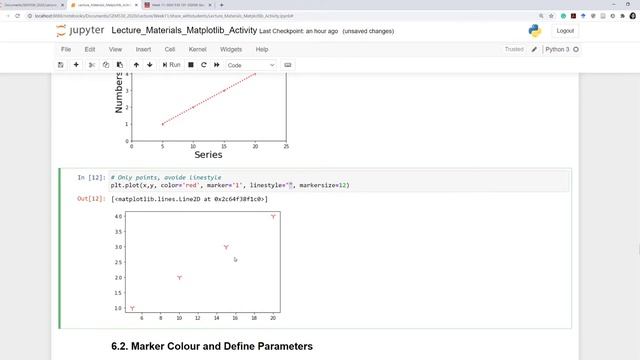The height and width of the screenshot is (360, 640).
Task: Click the blue arrow extension icon
Action: (583, 16)
